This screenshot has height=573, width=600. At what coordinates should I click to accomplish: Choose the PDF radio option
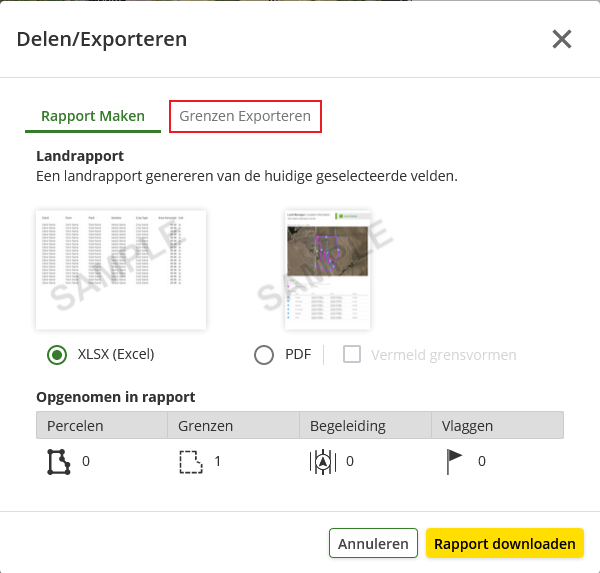pos(264,355)
